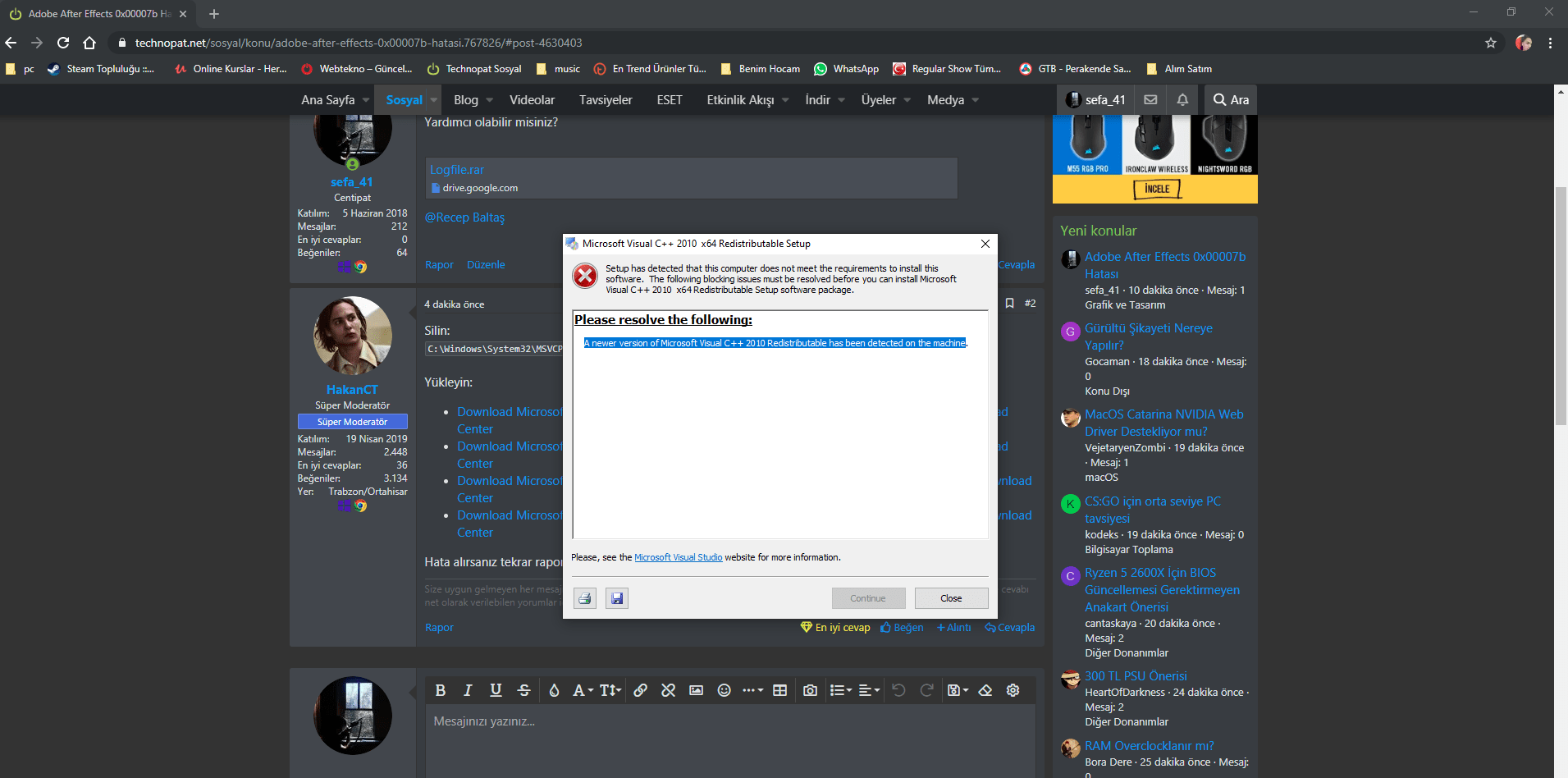Open the list options dropdown in editor
Image resolution: width=1568 pixels, height=778 pixels.
point(840,690)
